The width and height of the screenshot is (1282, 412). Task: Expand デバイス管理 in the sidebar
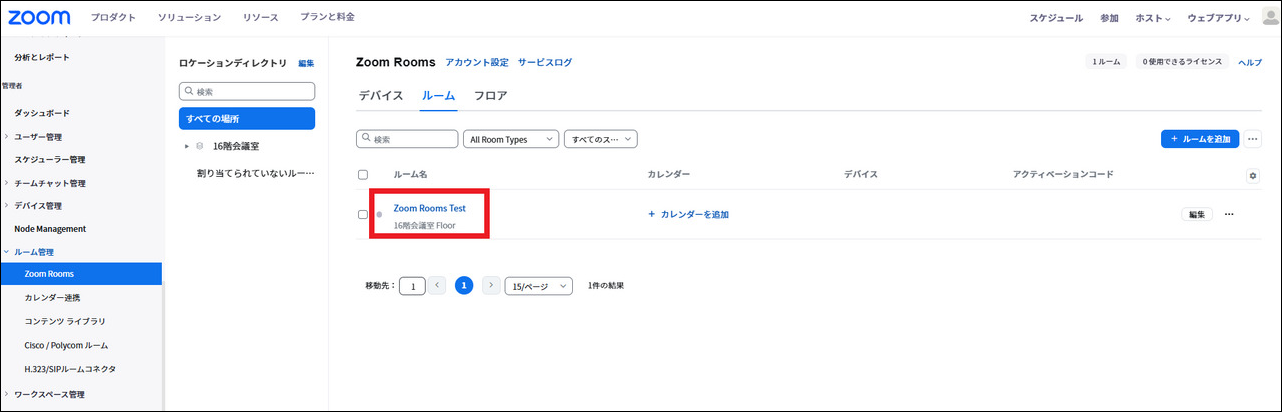point(6,206)
